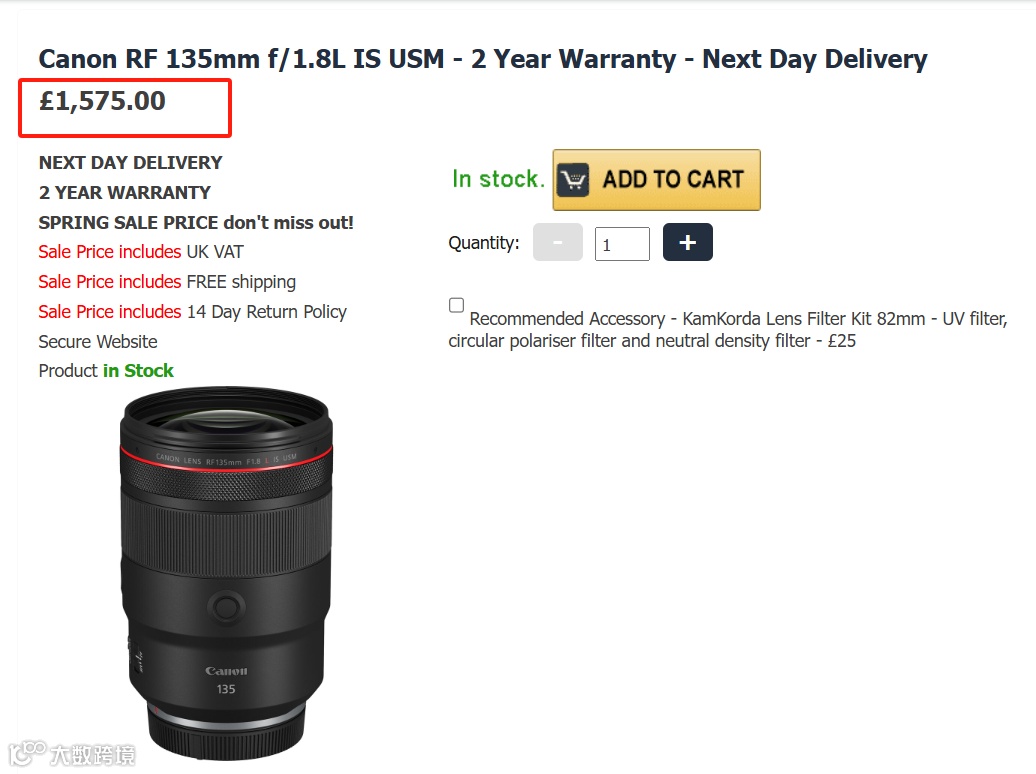Viewport: 1036px width, 774px height.
Task: Click the 14 Day Return Policy line
Action: [x=192, y=312]
